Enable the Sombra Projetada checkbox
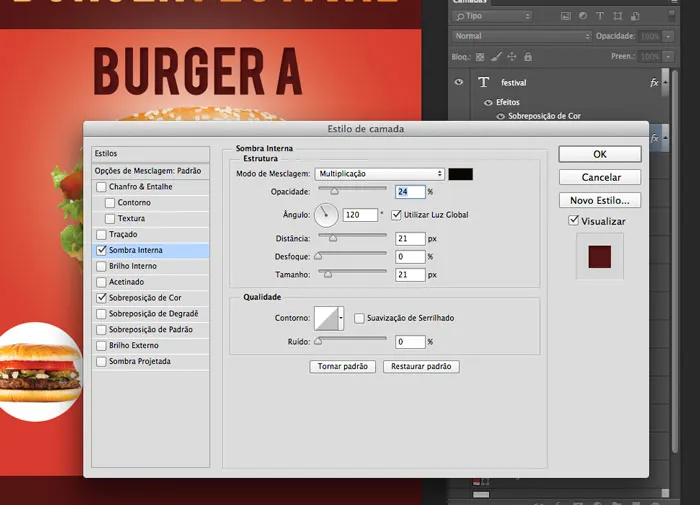Image resolution: width=700 pixels, height=505 pixels. 101,361
